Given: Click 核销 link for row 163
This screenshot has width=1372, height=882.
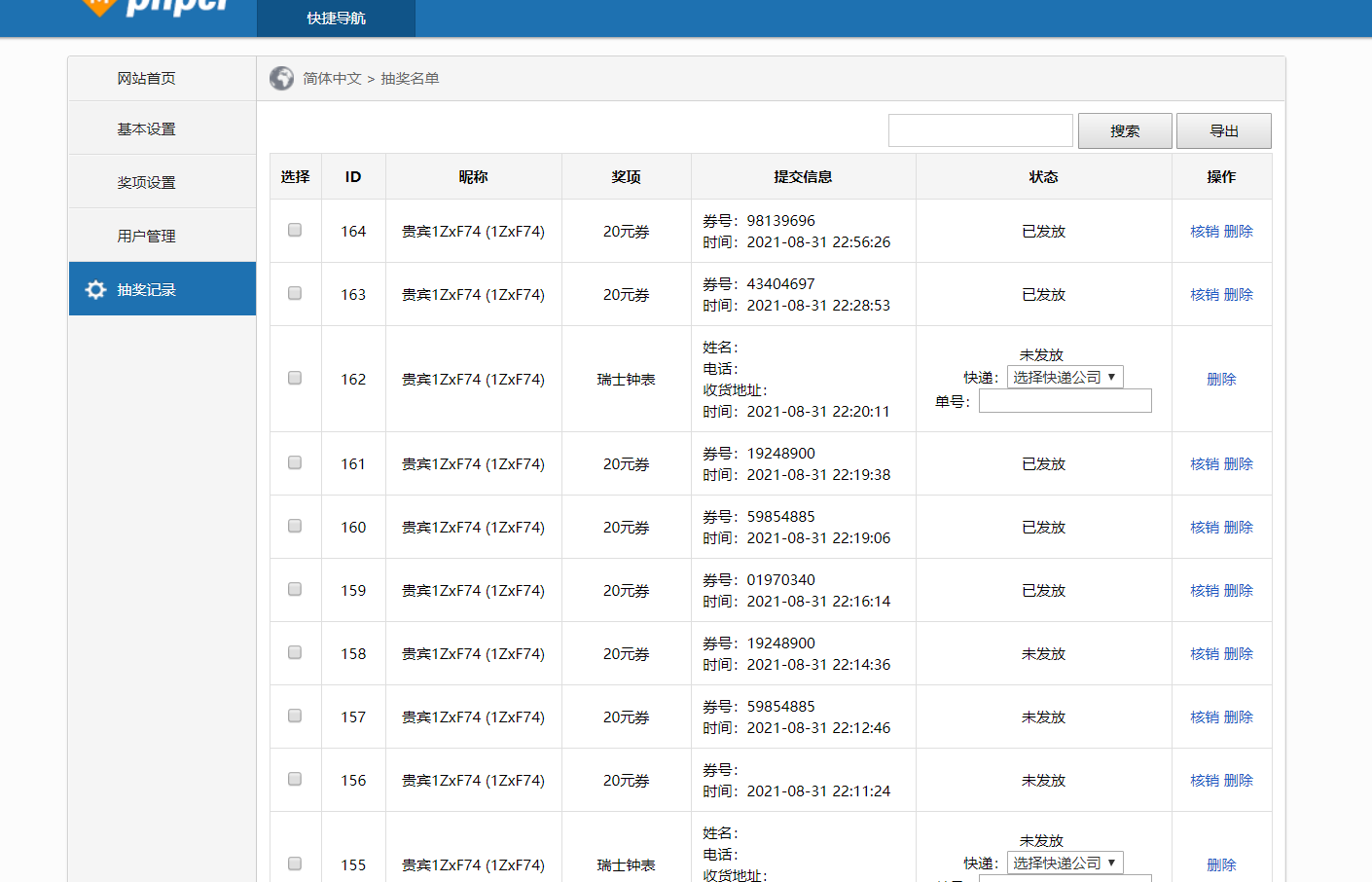Looking at the screenshot, I should tap(1205, 295).
